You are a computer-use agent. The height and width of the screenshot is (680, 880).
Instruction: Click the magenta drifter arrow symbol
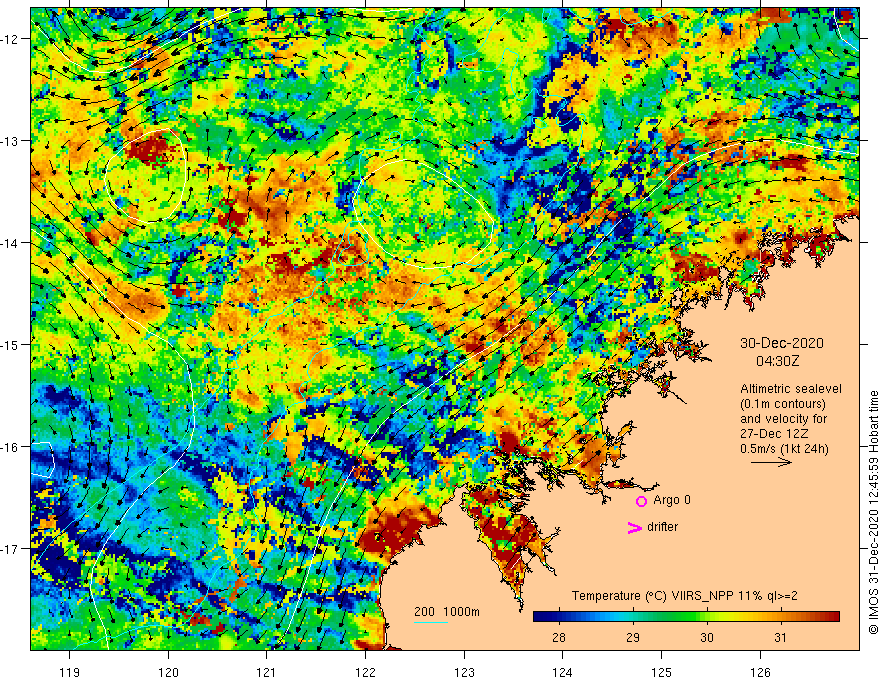tap(635, 527)
